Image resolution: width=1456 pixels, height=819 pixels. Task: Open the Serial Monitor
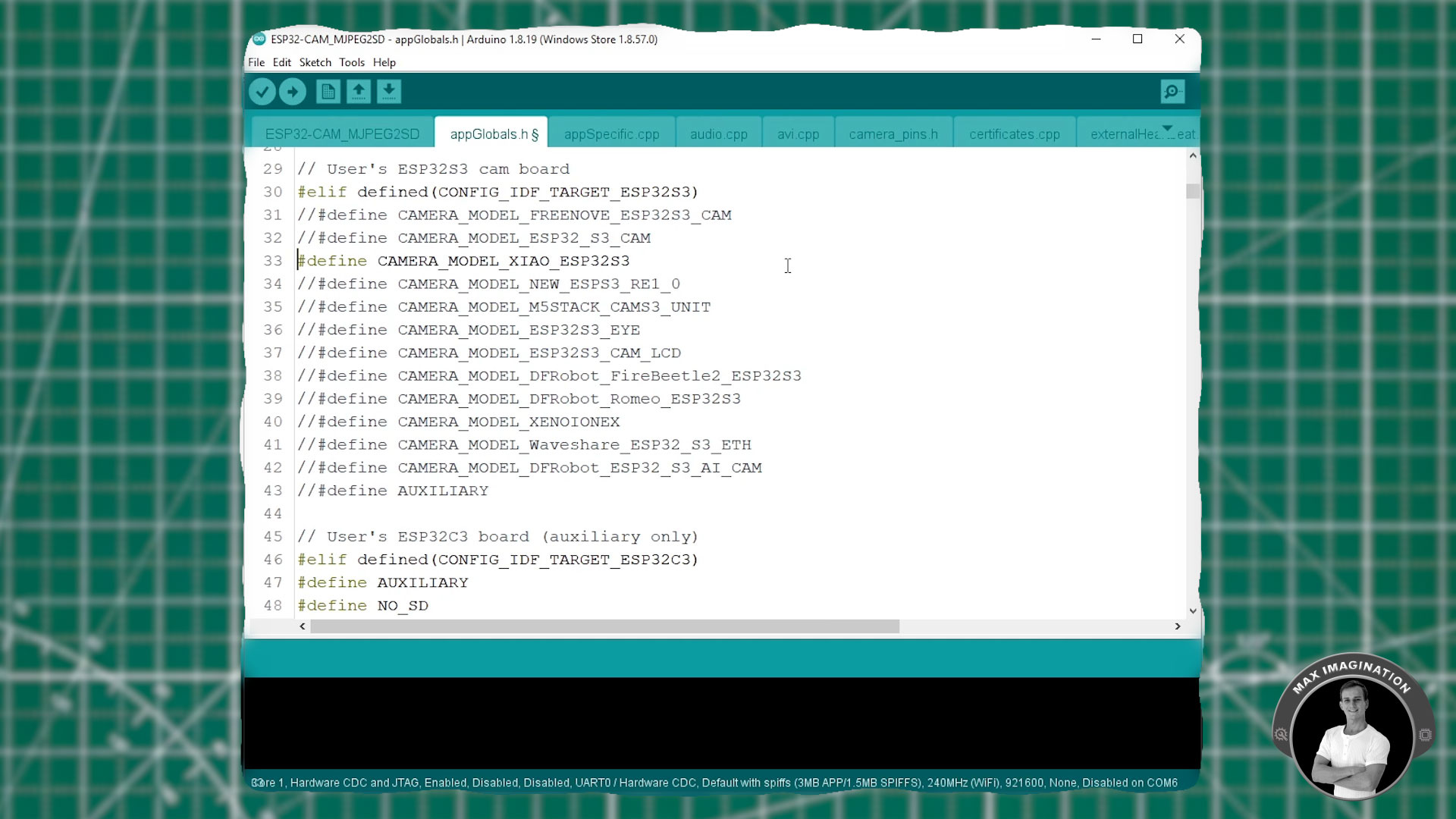coord(1172,91)
